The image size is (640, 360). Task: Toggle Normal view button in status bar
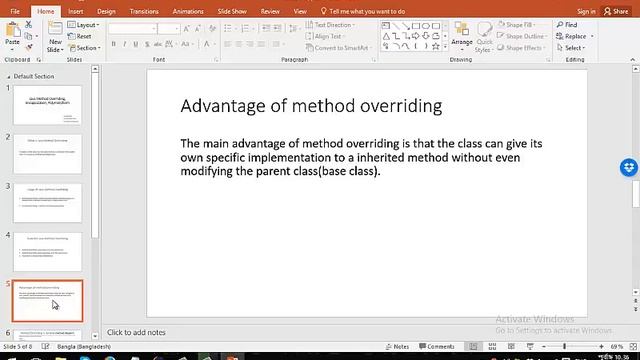(473, 346)
